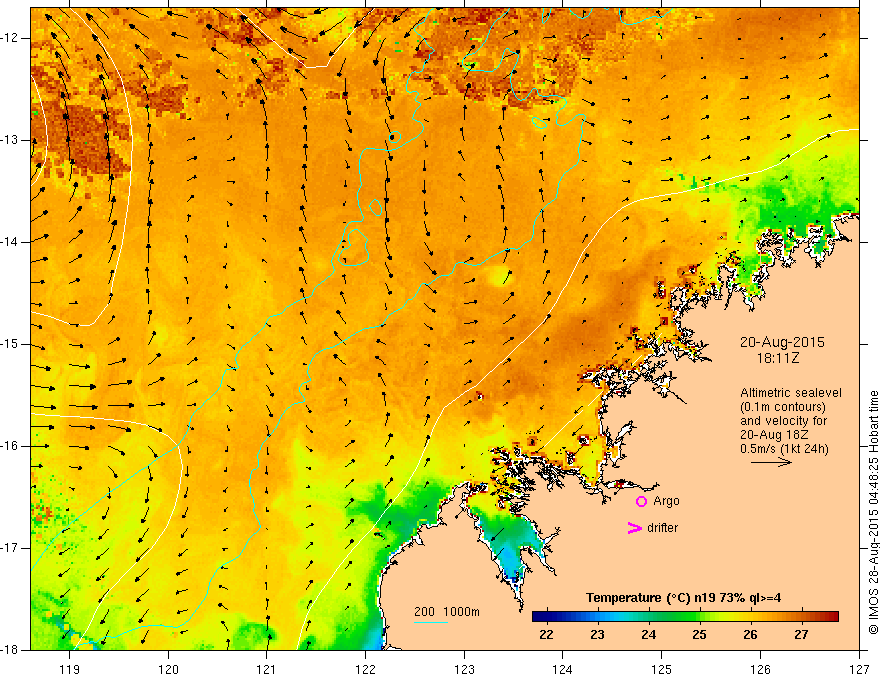
Task: Click the "18:11Z" time text
Action: (x=777, y=357)
